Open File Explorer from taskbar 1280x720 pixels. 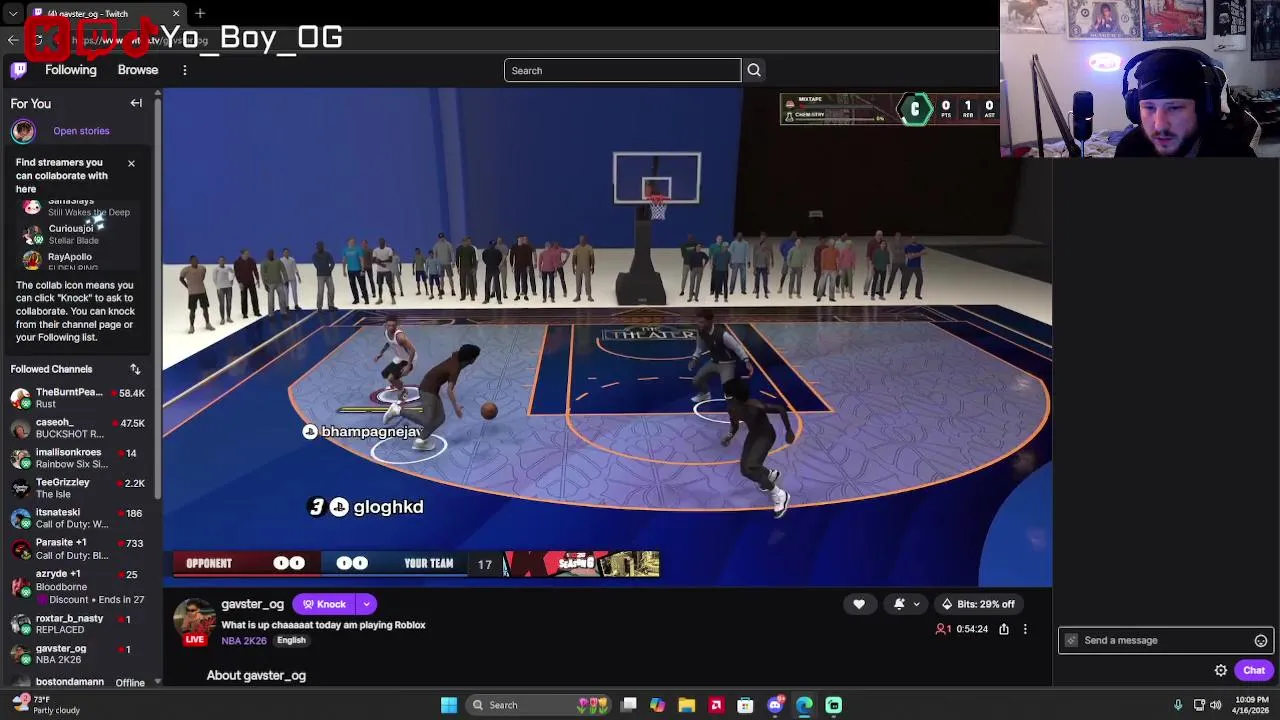click(686, 705)
